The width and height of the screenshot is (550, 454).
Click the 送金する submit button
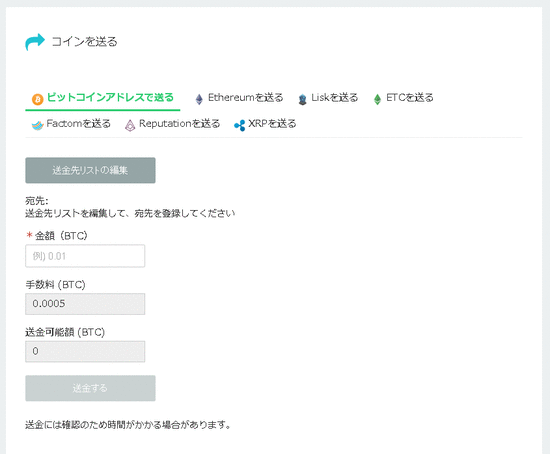point(90,388)
